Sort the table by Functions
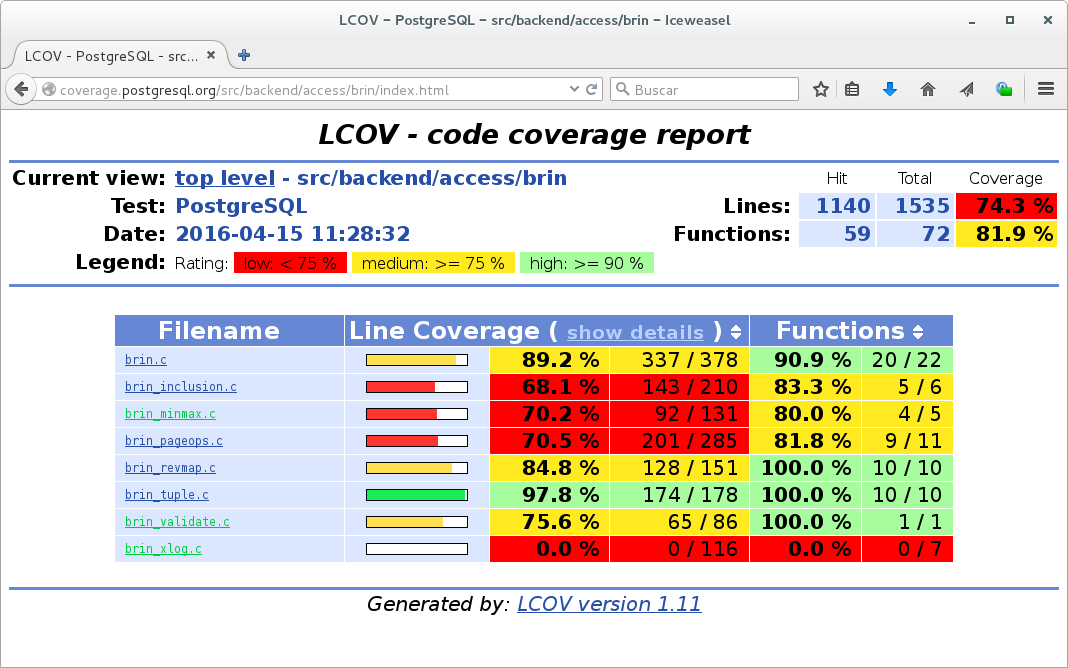 coord(918,332)
